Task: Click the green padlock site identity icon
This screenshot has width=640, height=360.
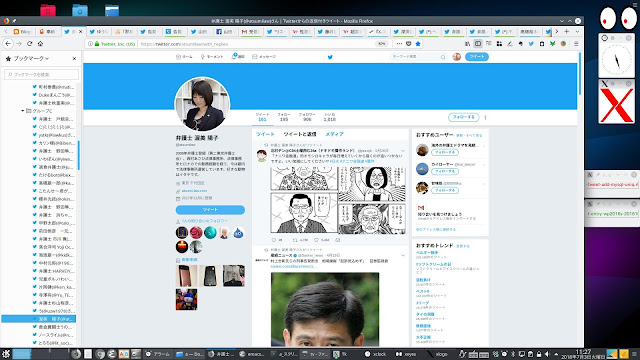Action: [97, 44]
